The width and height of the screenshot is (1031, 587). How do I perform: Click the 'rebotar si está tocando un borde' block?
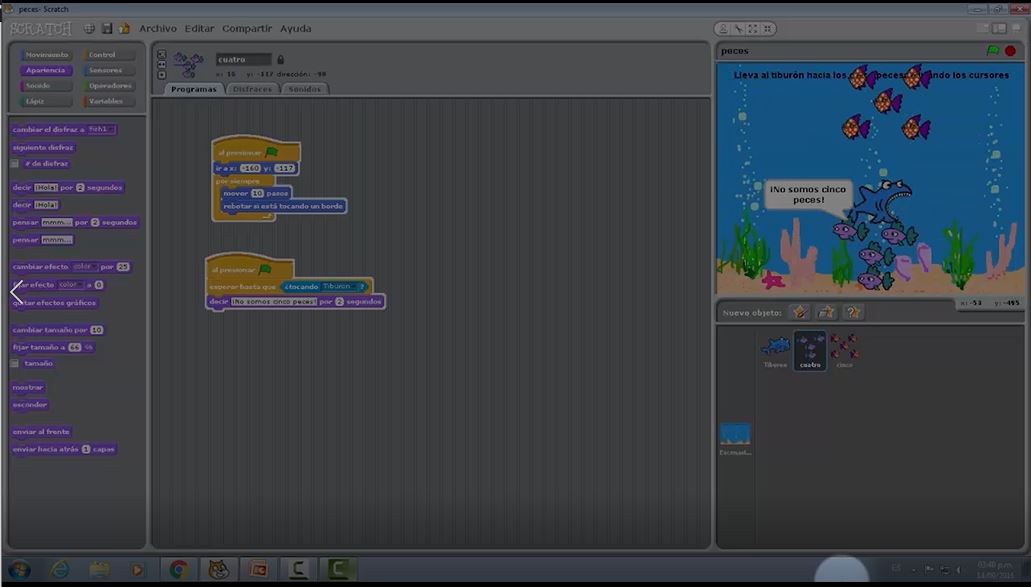[x=283, y=206]
